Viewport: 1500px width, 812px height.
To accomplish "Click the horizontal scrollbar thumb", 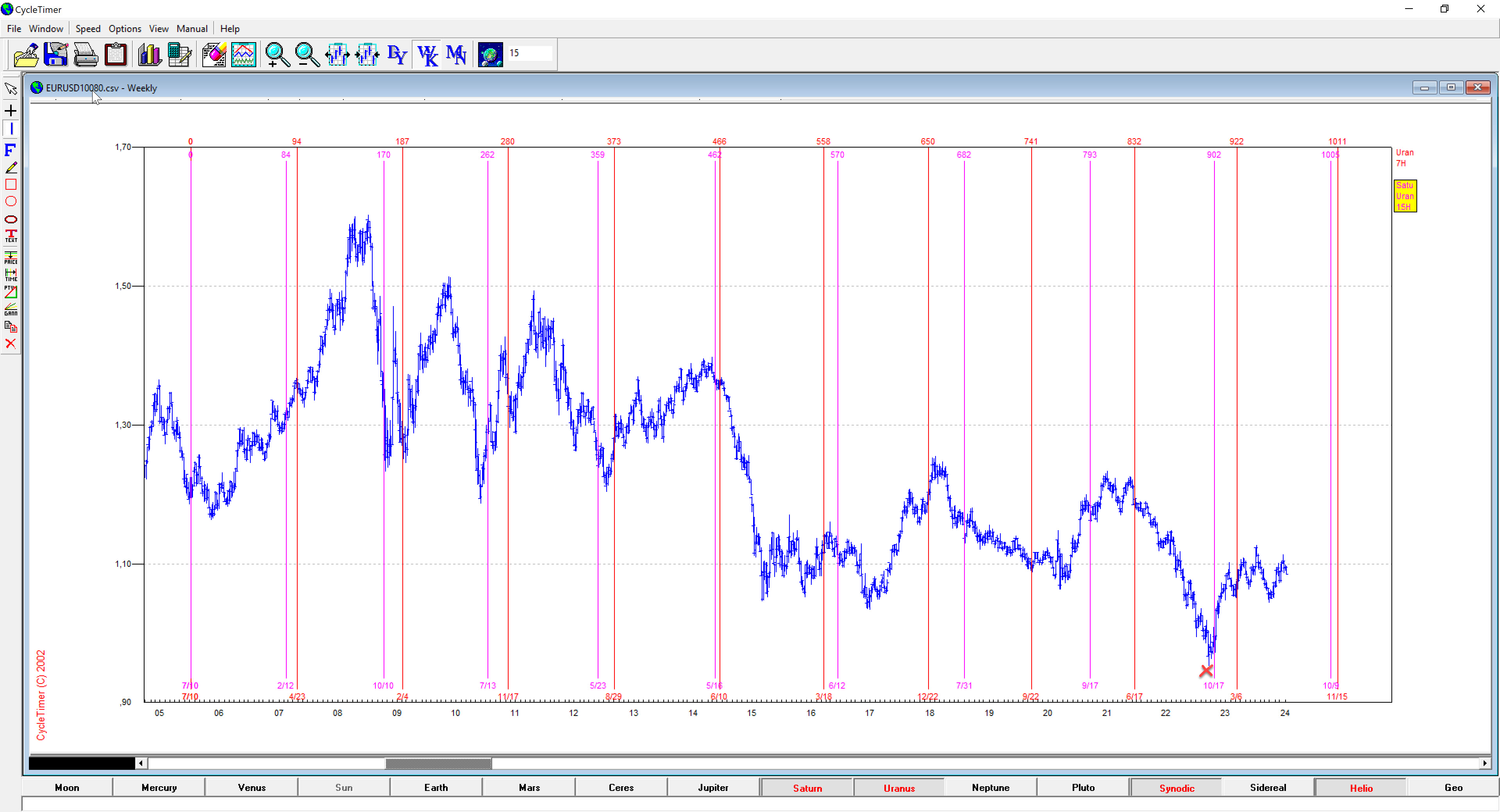I will point(438,762).
